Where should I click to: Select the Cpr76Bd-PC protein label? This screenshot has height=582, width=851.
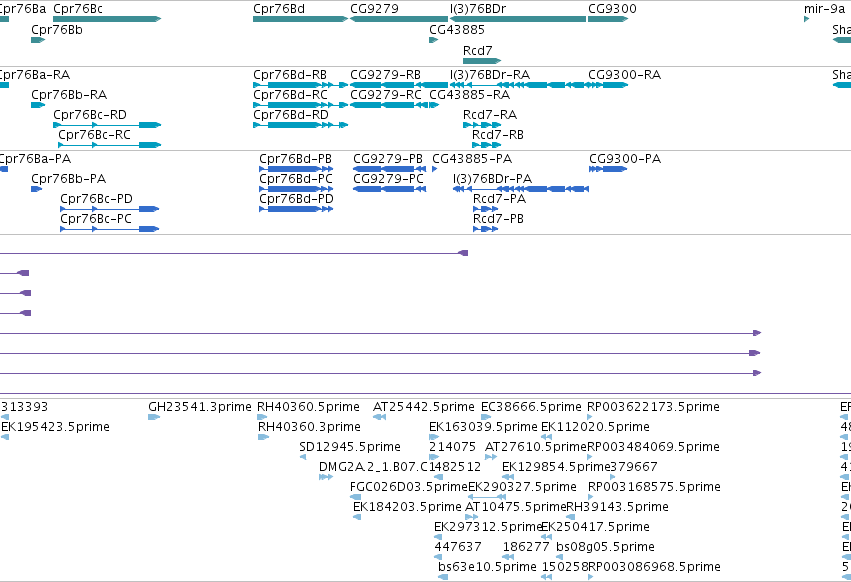pyautogui.click(x=296, y=179)
